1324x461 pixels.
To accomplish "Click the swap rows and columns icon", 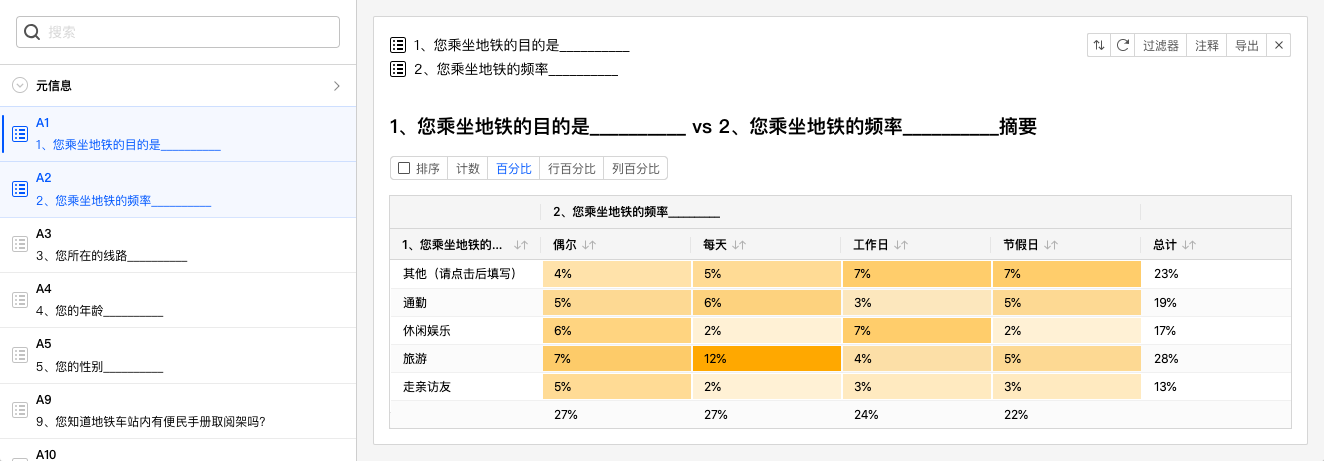I will [1099, 45].
